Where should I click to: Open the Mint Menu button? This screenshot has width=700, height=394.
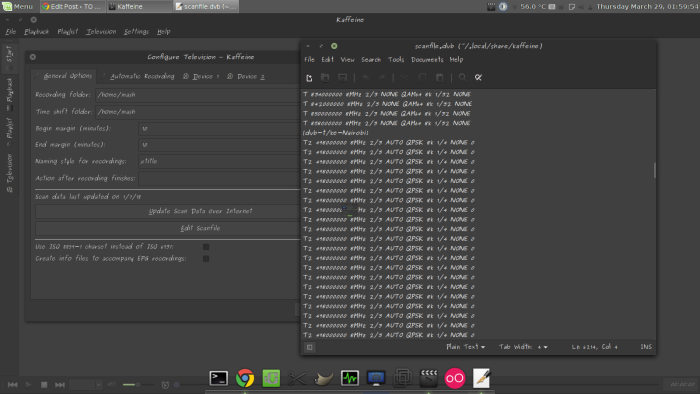pos(18,6)
